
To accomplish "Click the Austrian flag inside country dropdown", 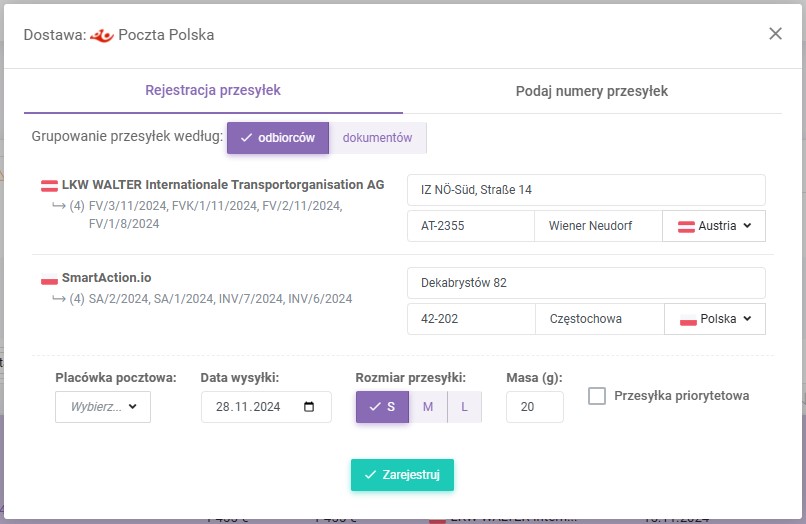I will [x=686, y=226].
